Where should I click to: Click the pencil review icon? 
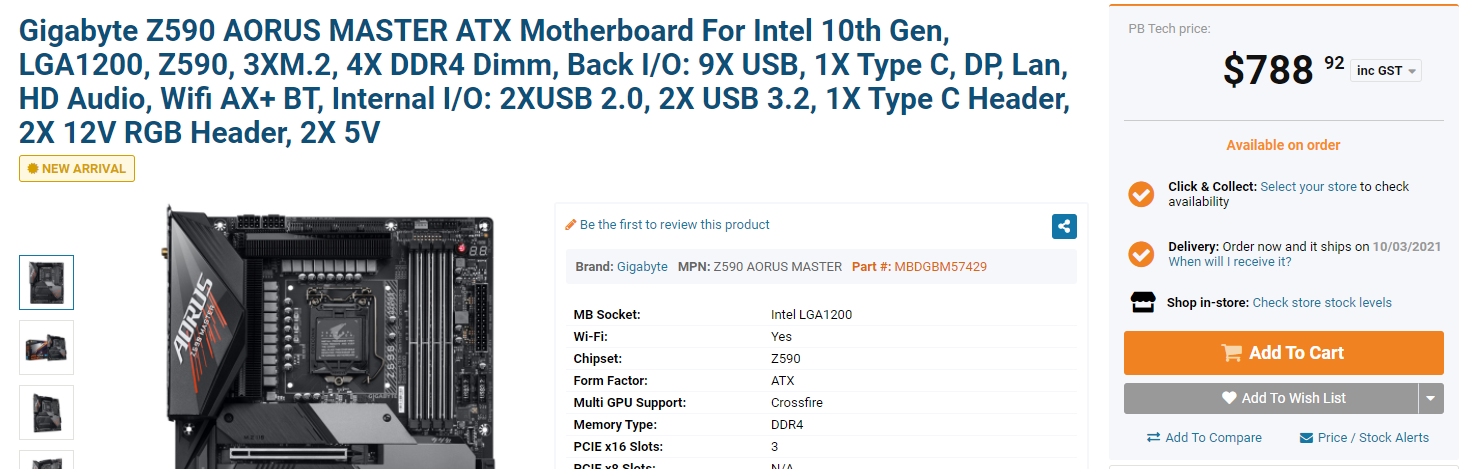(x=571, y=225)
